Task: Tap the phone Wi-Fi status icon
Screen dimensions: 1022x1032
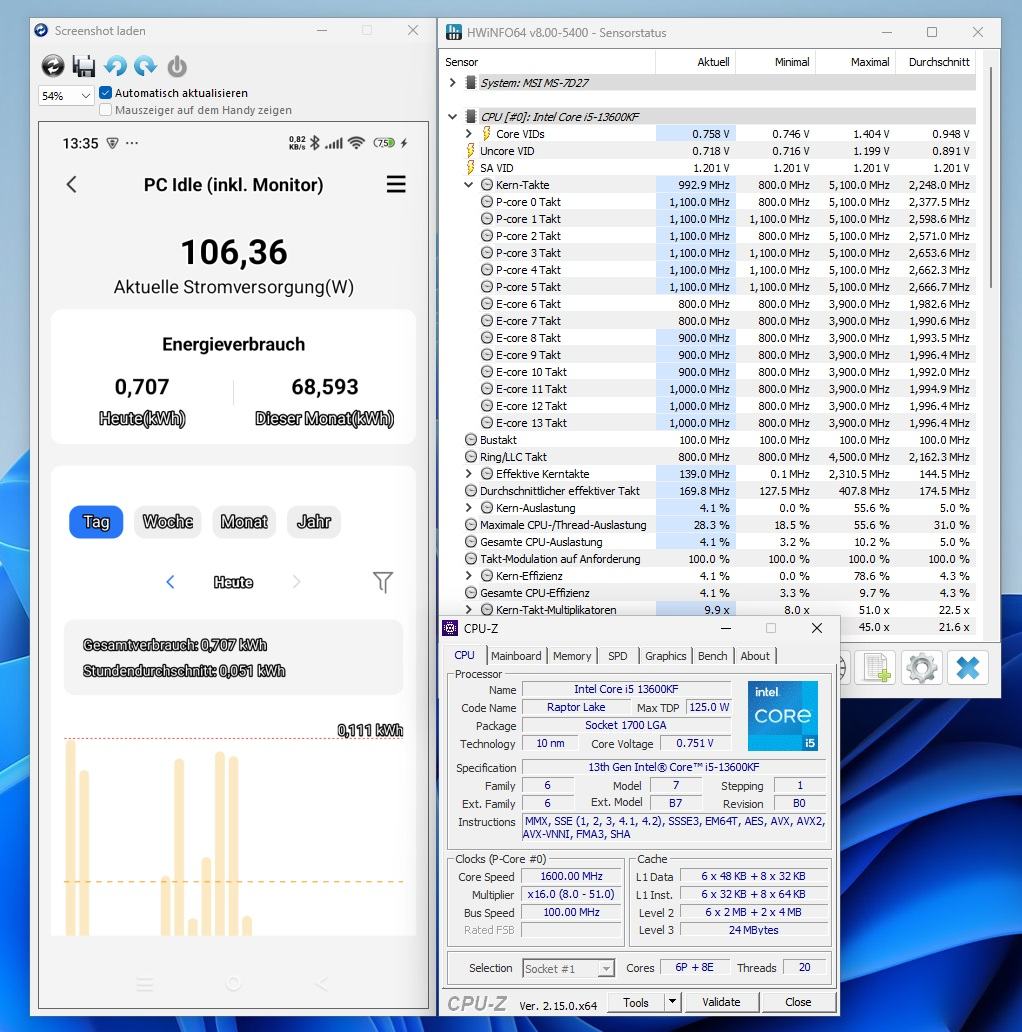Action: coord(356,143)
